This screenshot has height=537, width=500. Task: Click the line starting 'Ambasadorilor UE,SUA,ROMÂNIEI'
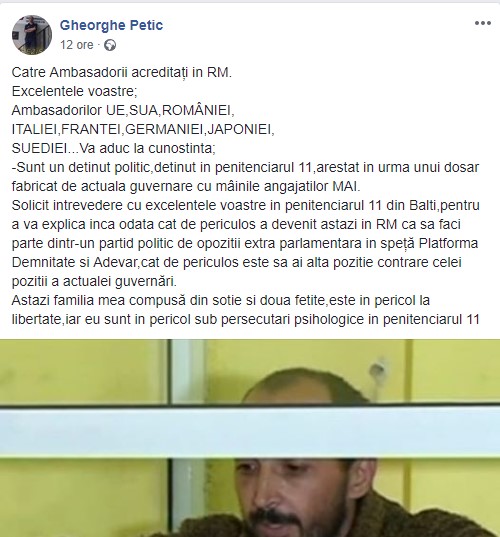(123, 110)
